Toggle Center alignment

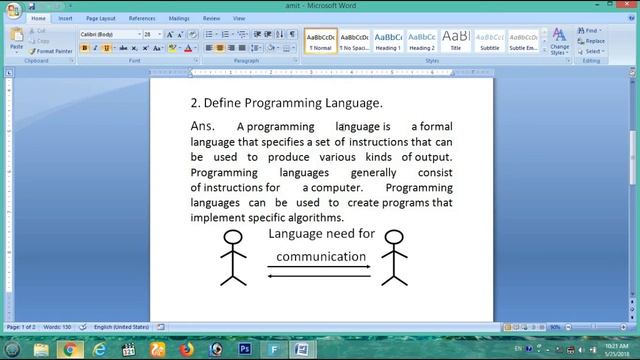220,48
